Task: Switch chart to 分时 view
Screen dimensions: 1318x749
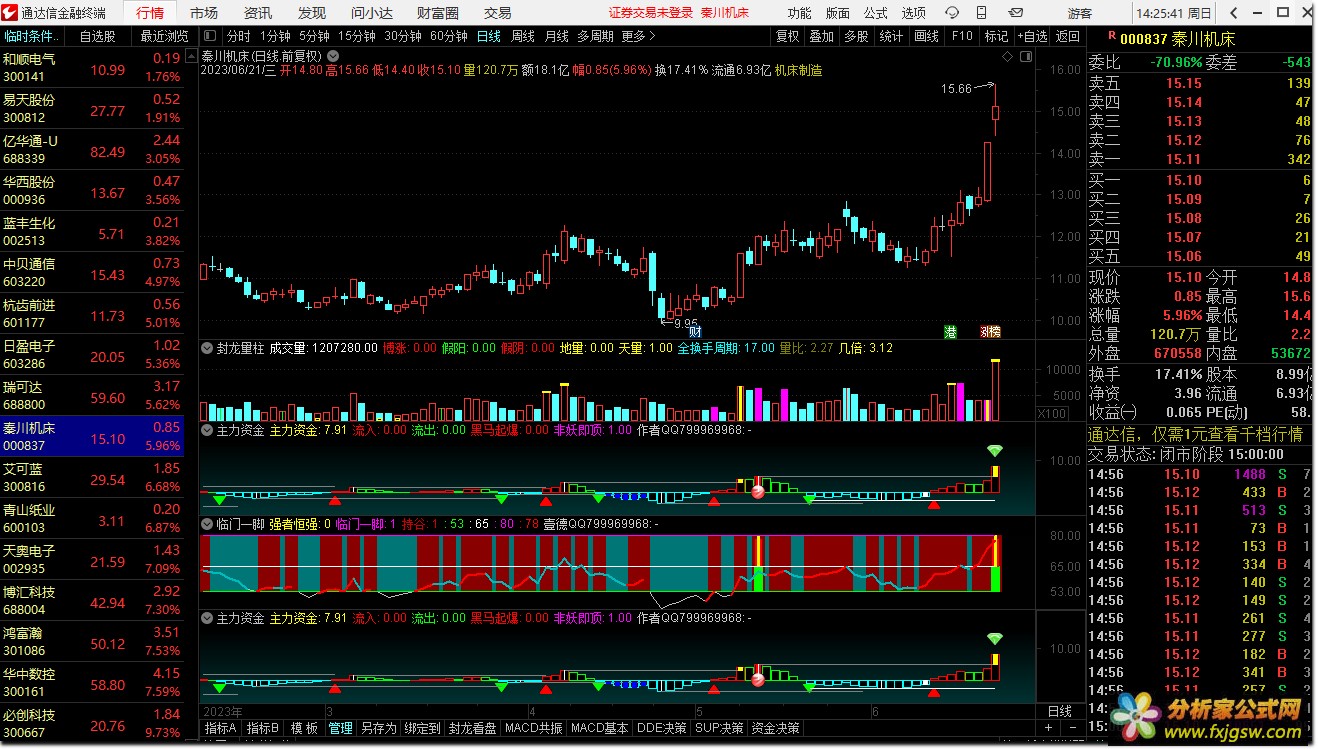Action: pyautogui.click(x=239, y=36)
